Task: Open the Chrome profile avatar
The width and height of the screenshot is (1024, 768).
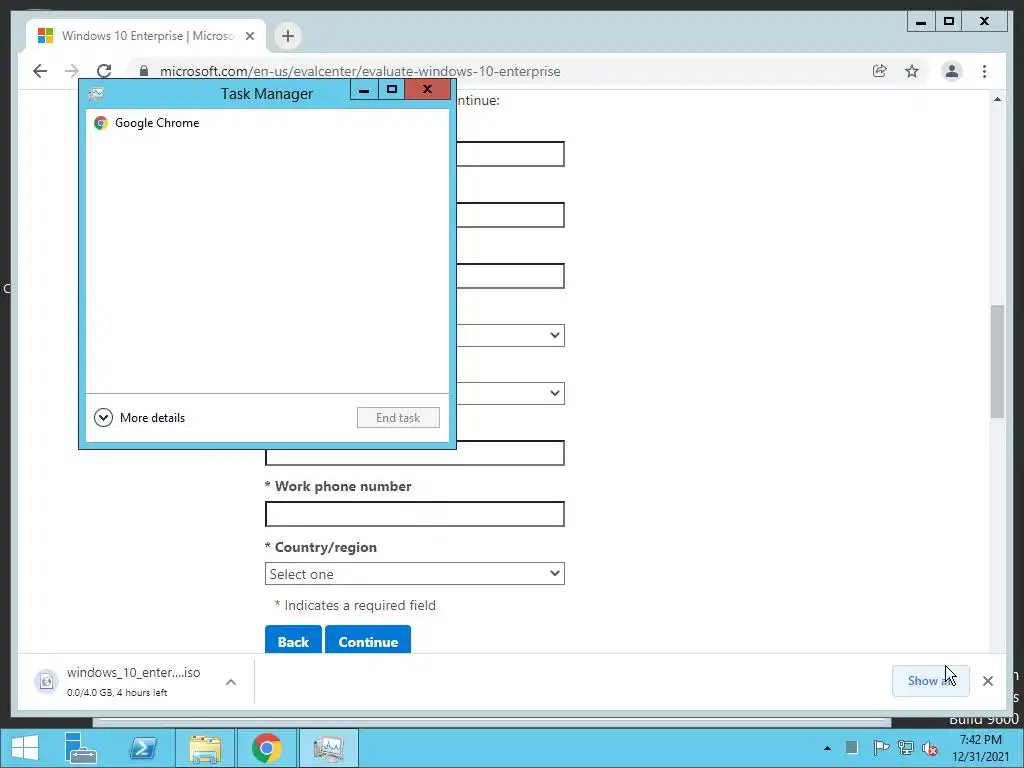Action: [952, 71]
